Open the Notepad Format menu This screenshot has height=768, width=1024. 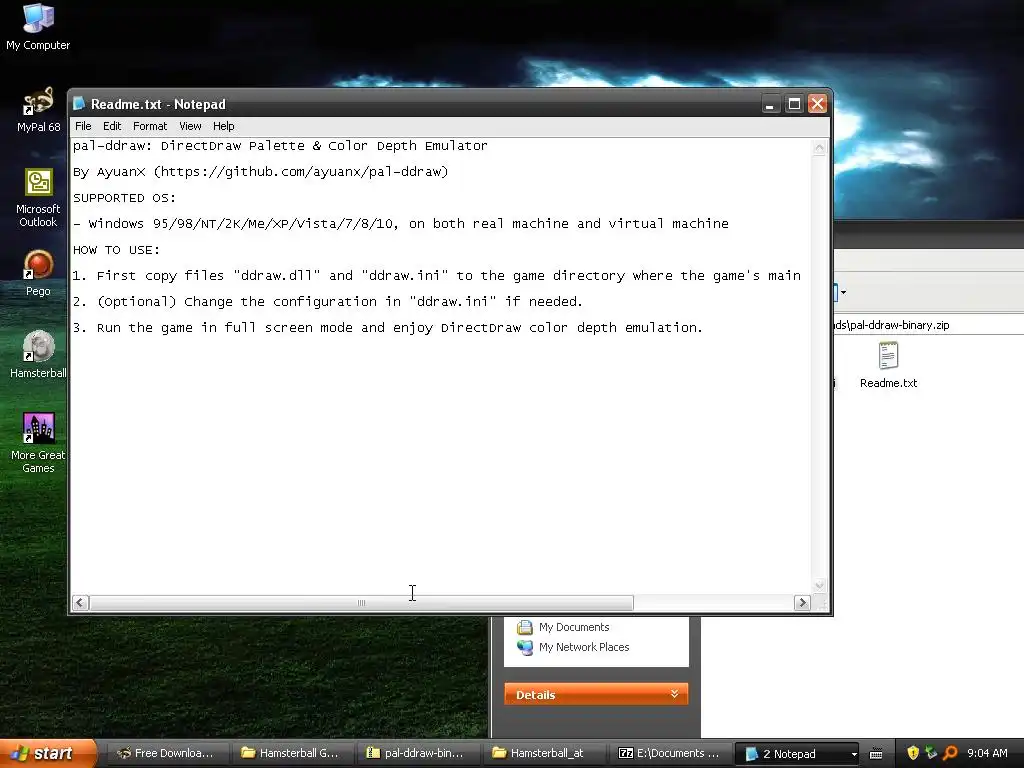(x=150, y=126)
